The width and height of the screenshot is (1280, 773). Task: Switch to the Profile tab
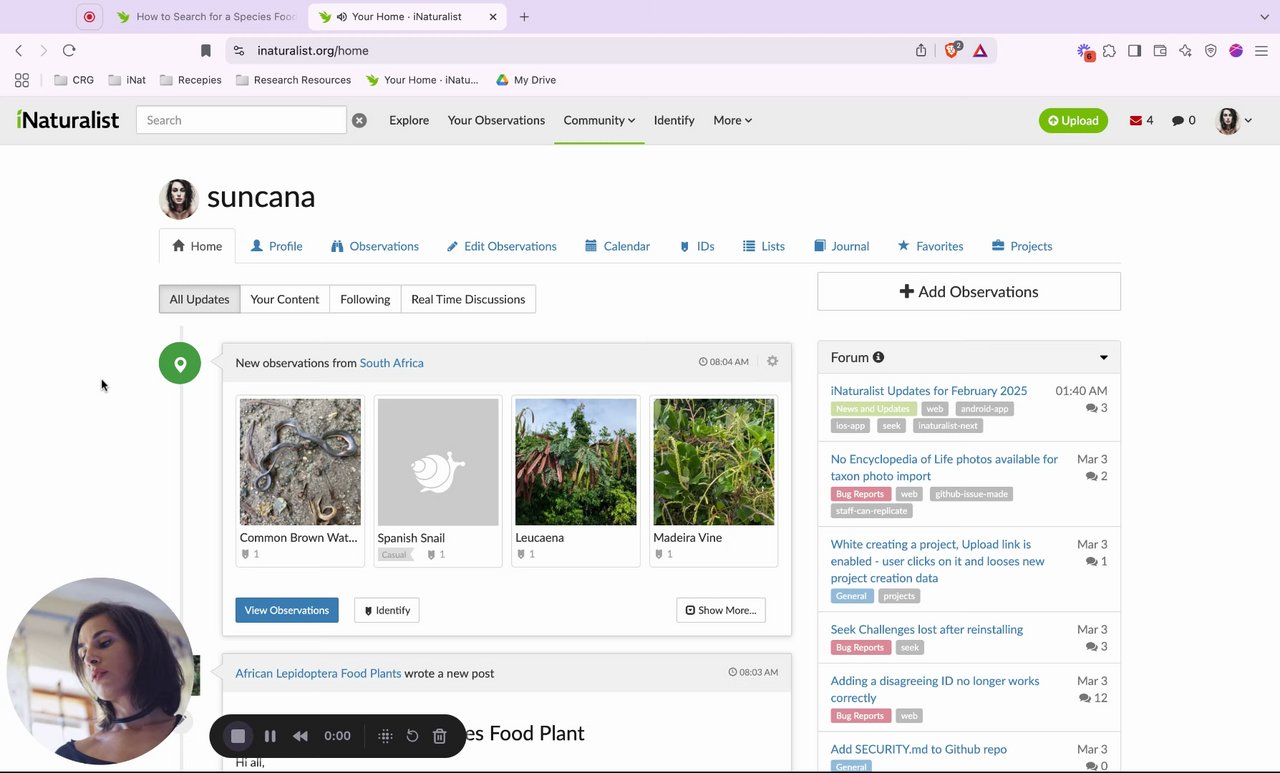coord(276,246)
